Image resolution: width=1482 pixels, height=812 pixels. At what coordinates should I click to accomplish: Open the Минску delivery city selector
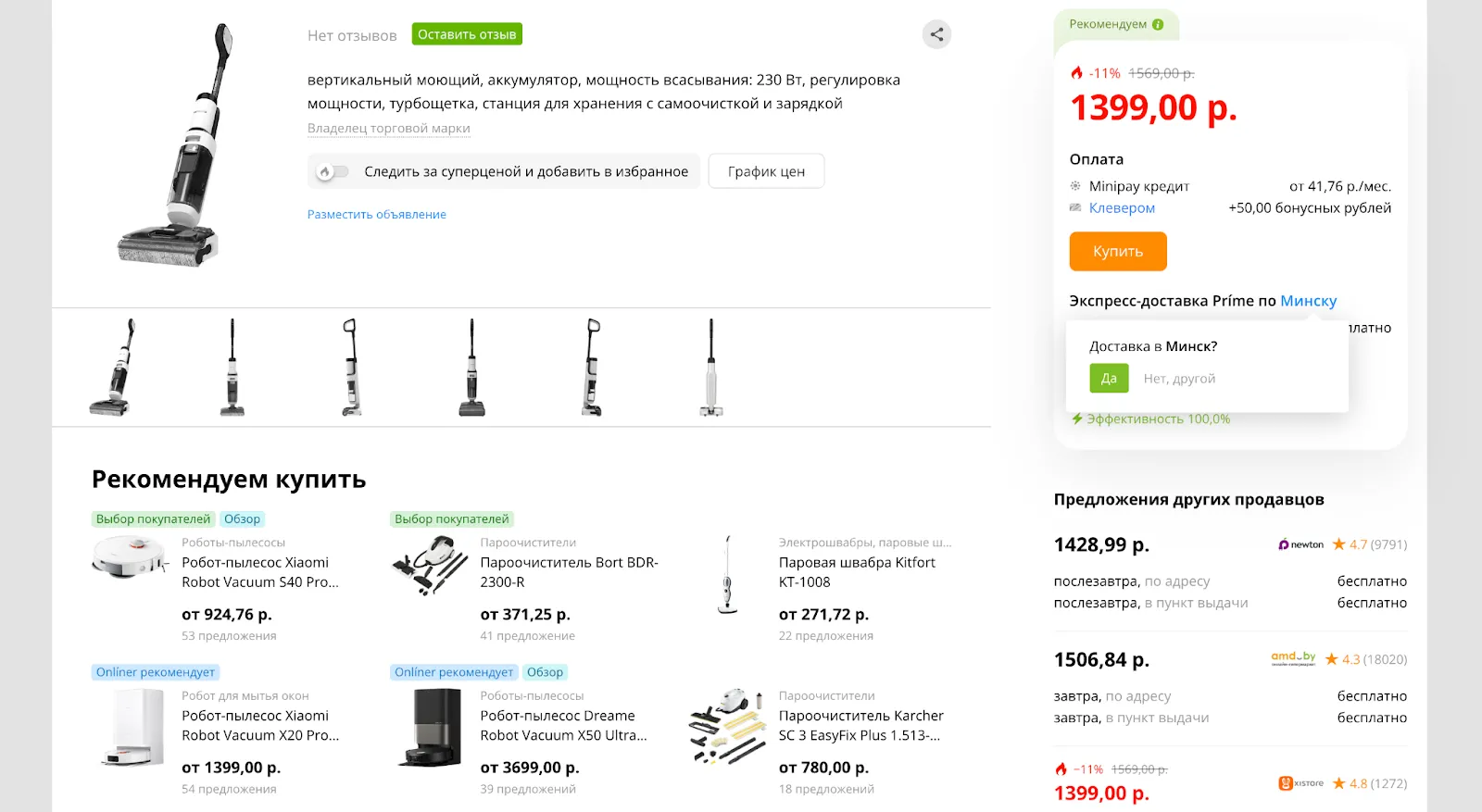click(x=1308, y=301)
